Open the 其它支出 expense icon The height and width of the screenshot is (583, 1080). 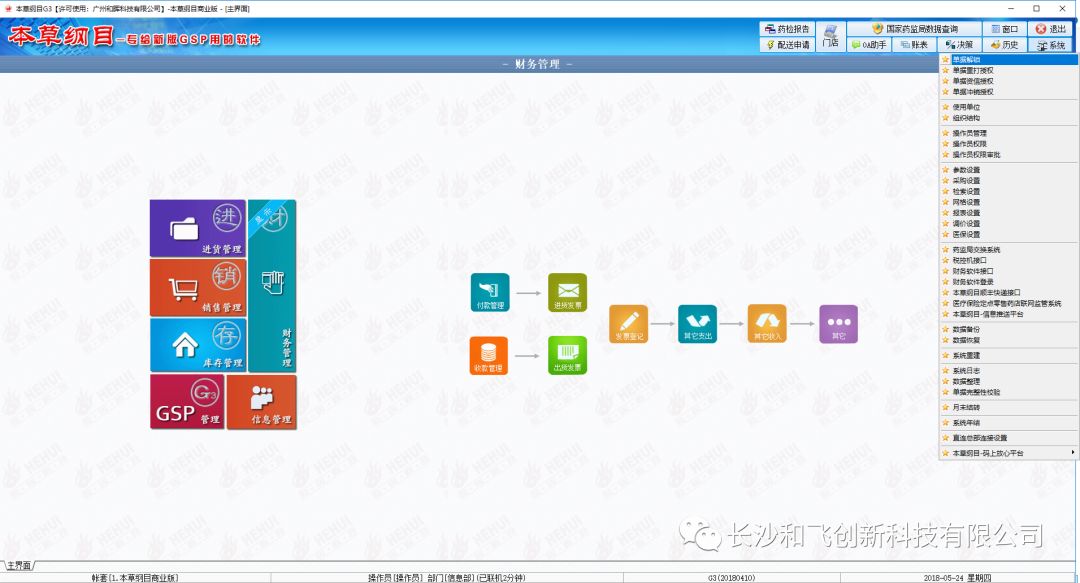pos(698,324)
